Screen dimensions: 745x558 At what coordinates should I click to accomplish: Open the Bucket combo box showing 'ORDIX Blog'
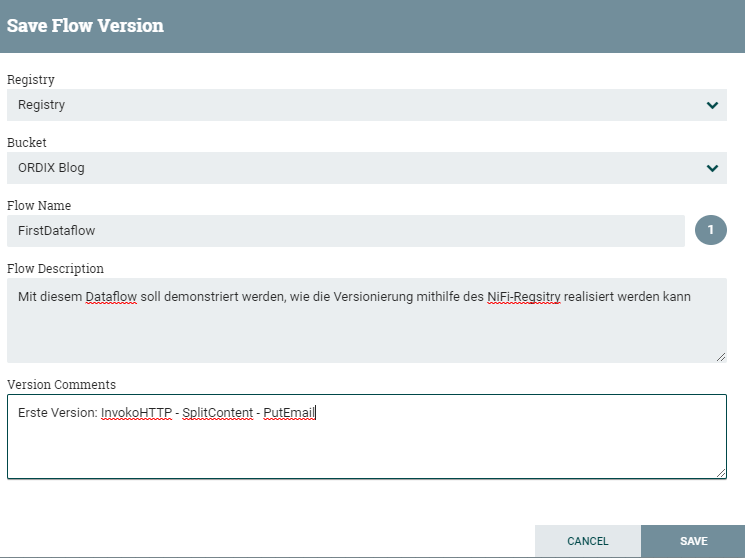366,168
